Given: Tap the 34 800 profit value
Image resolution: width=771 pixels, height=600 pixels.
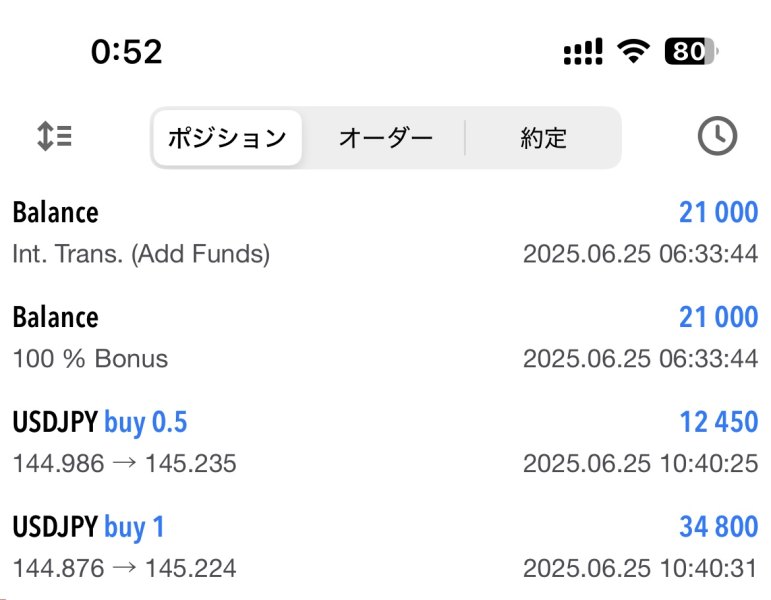Looking at the screenshot, I should pos(718,527).
